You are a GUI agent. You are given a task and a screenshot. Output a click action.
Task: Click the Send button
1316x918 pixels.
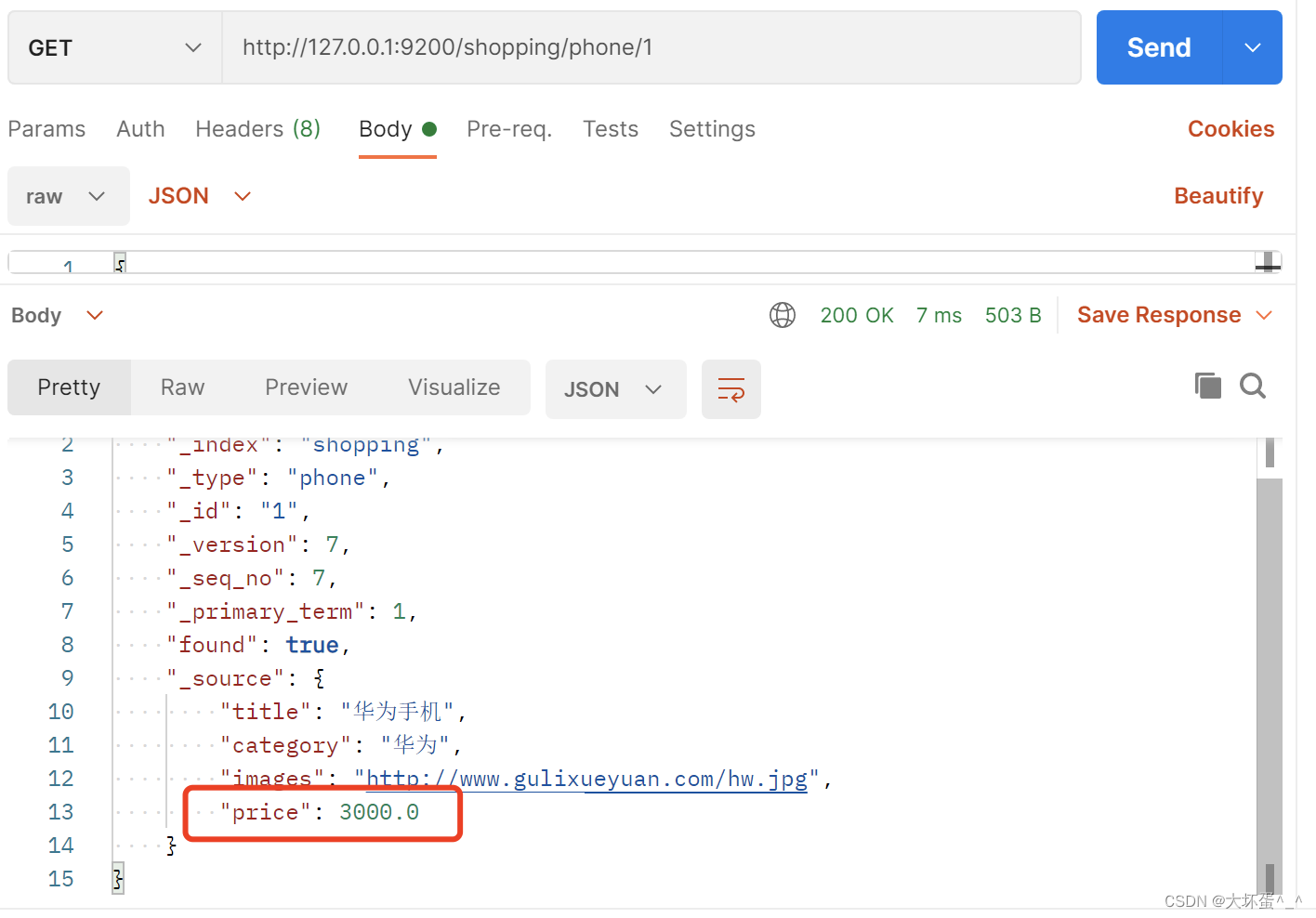pos(1159,47)
